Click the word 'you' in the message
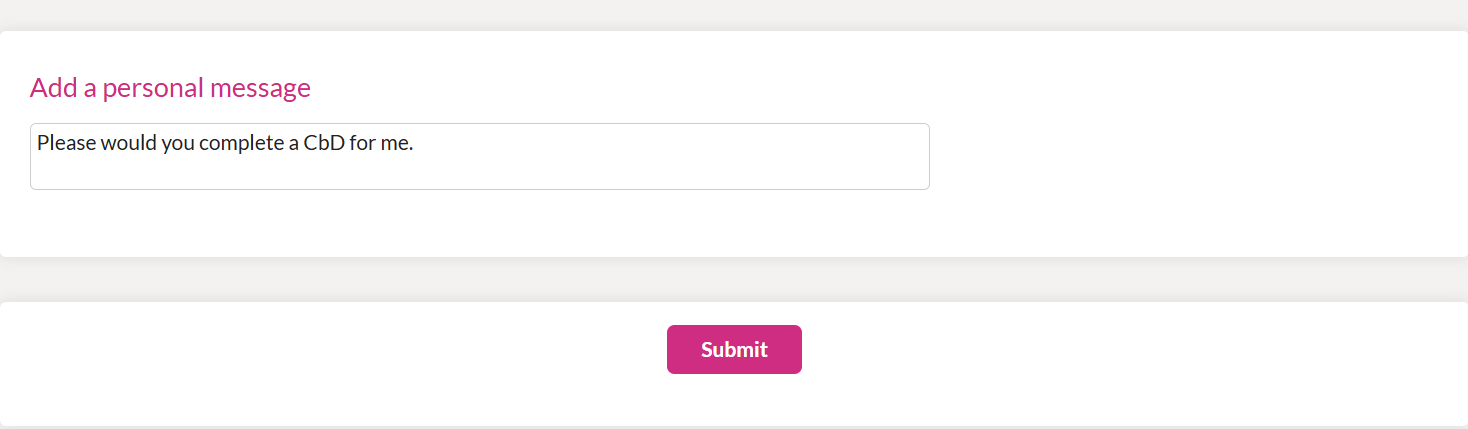1468x429 pixels. pyautogui.click(x=177, y=143)
